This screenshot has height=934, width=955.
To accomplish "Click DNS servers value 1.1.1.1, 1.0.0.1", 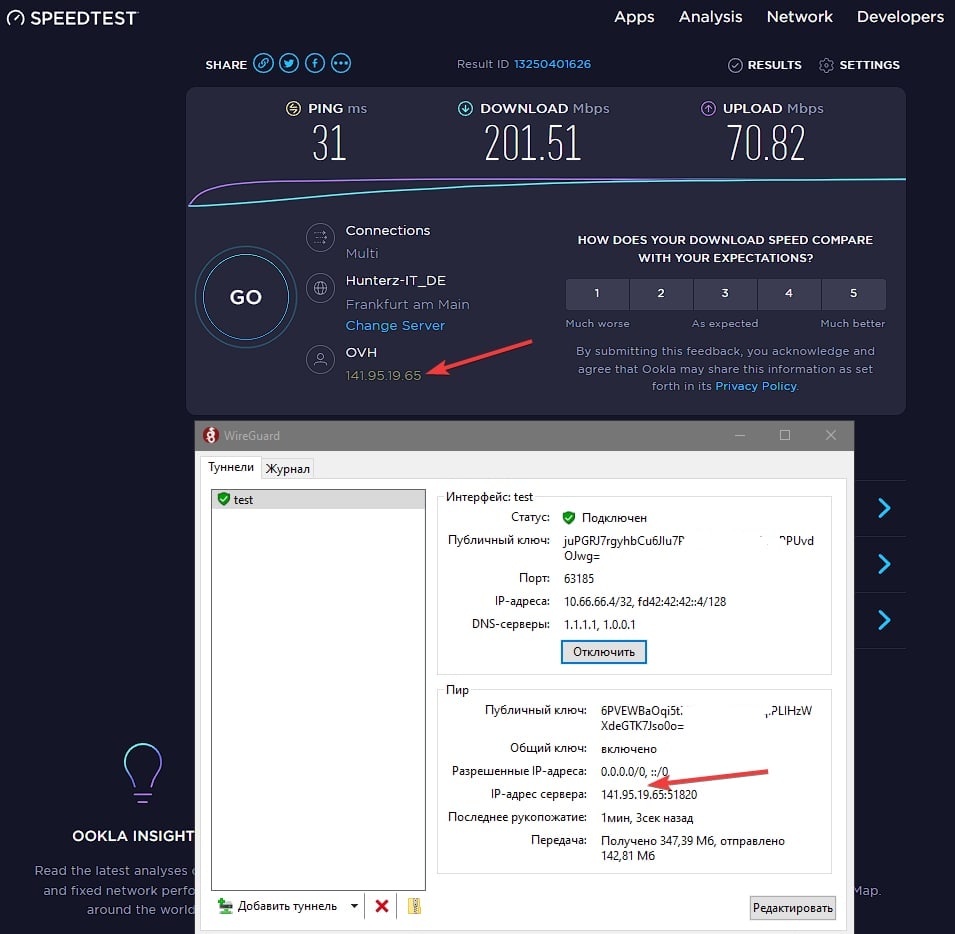I will pyautogui.click(x=599, y=625).
